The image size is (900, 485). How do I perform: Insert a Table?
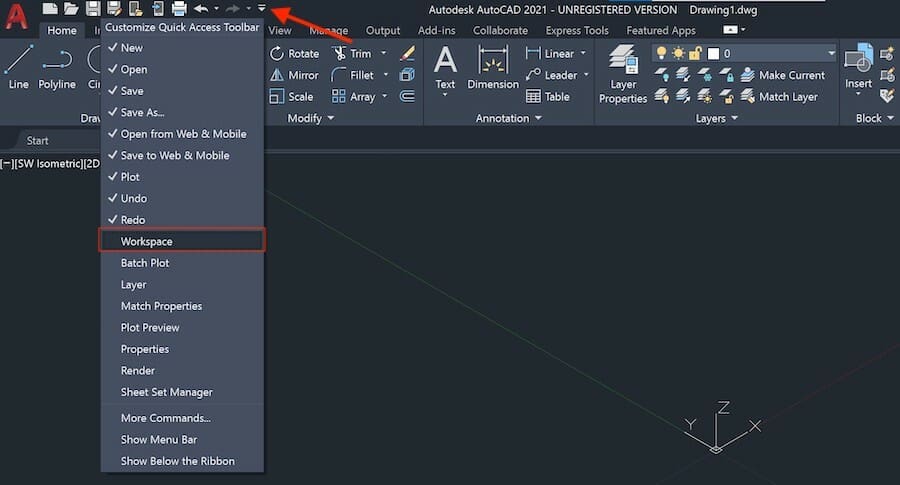(x=548, y=96)
